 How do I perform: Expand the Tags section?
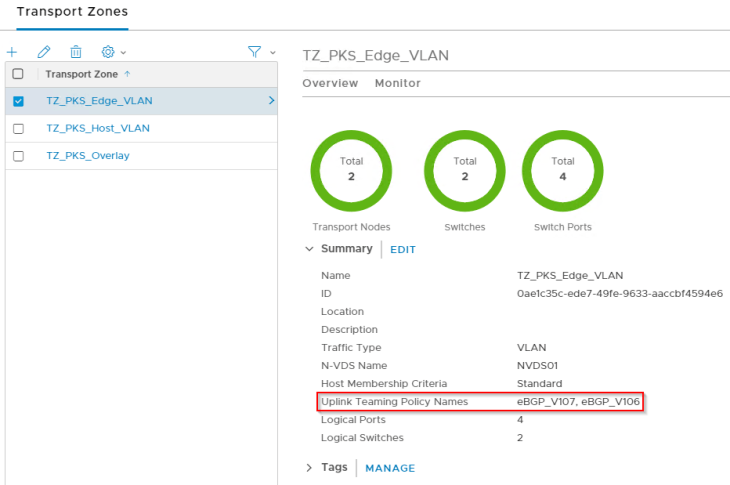pyautogui.click(x=309, y=468)
